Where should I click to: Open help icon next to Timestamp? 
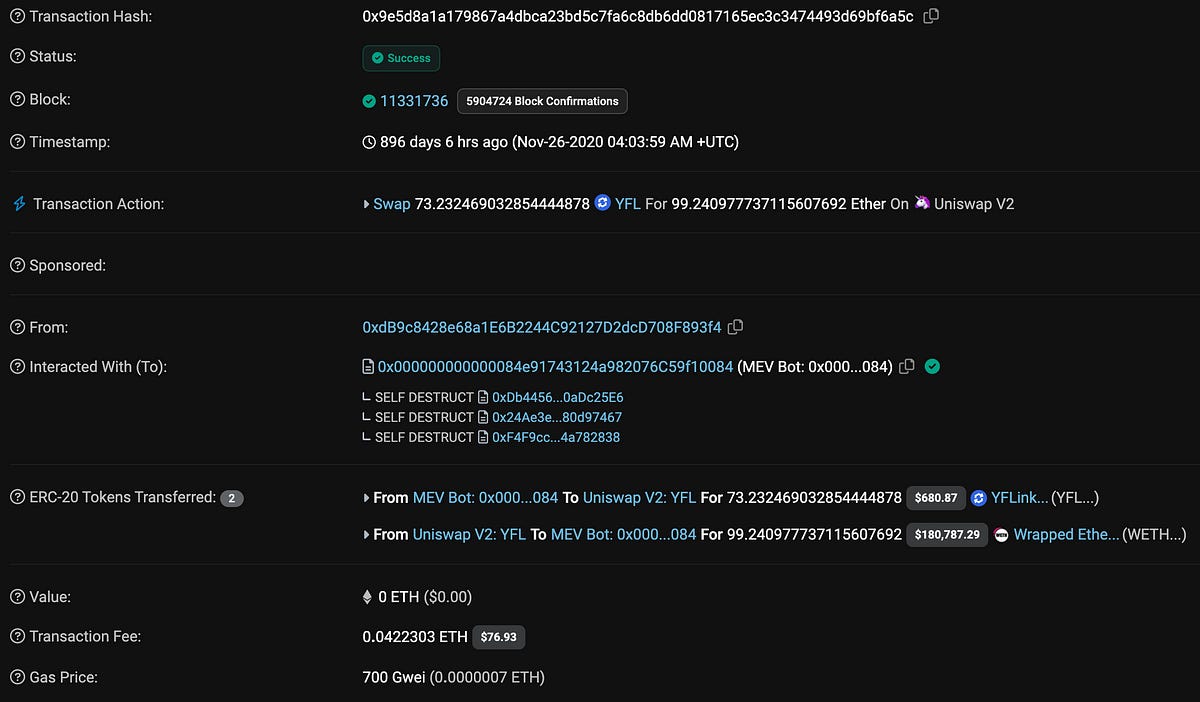pos(17,142)
